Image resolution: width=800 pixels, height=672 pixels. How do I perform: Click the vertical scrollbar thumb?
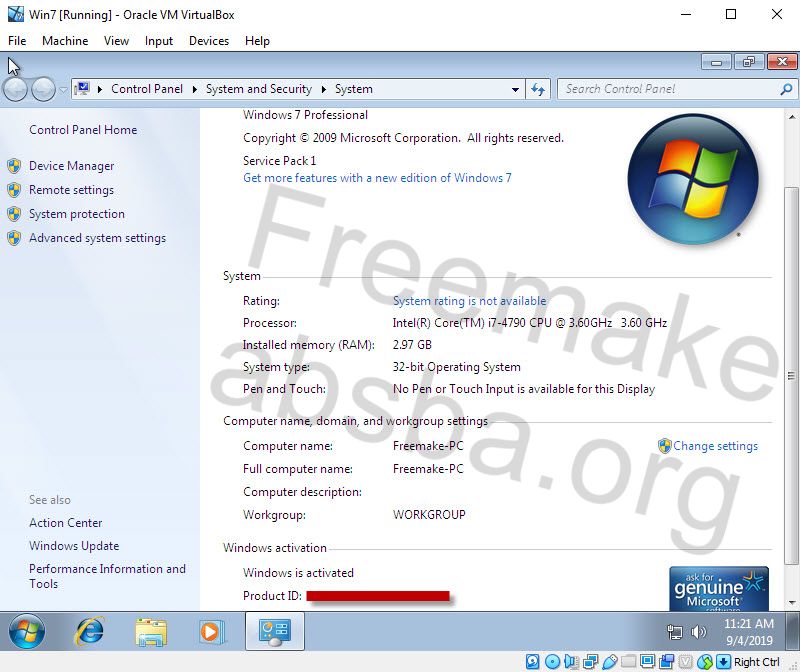(792, 376)
